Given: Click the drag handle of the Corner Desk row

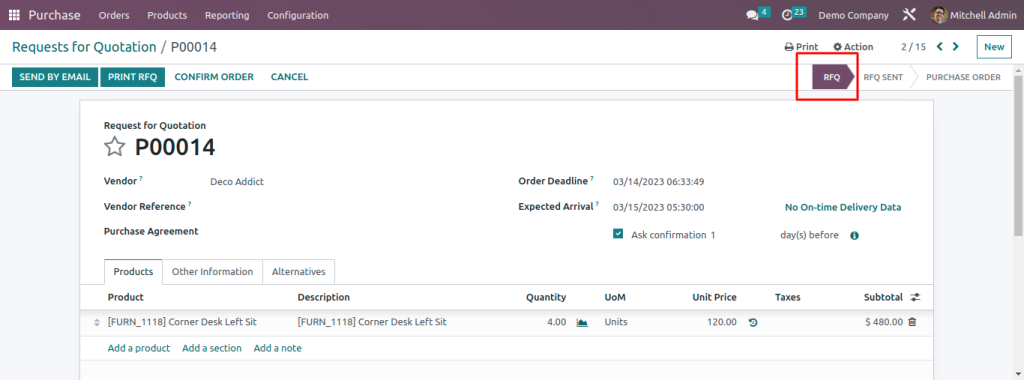Looking at the screenshot, I should tap(97, 323).
